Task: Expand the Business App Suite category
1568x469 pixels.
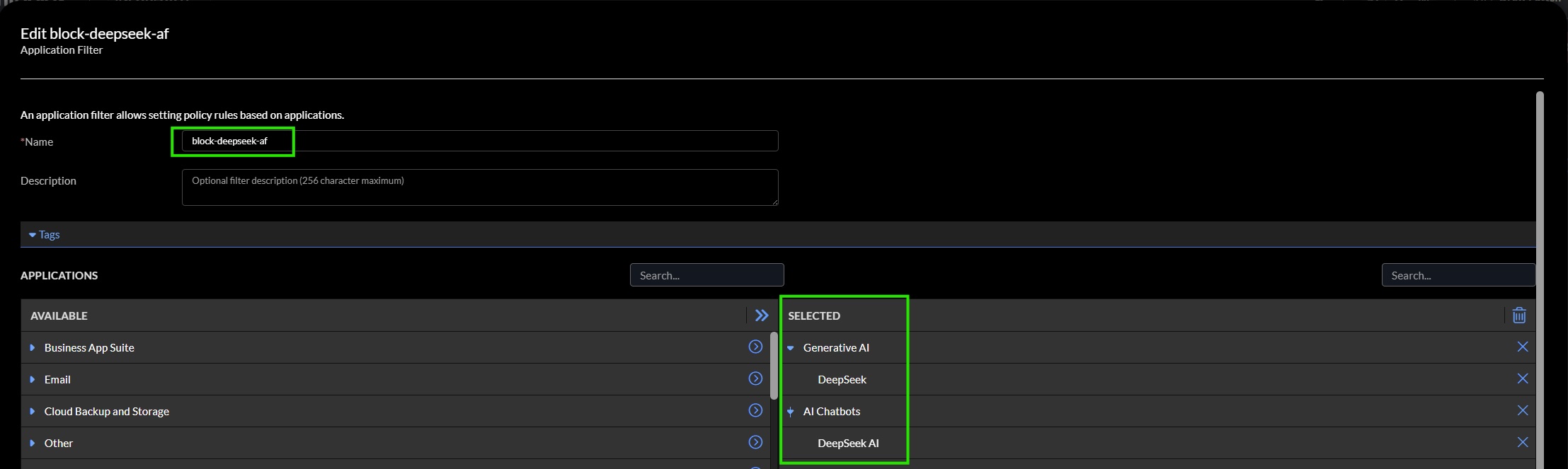Action: (x=33, y=347)
